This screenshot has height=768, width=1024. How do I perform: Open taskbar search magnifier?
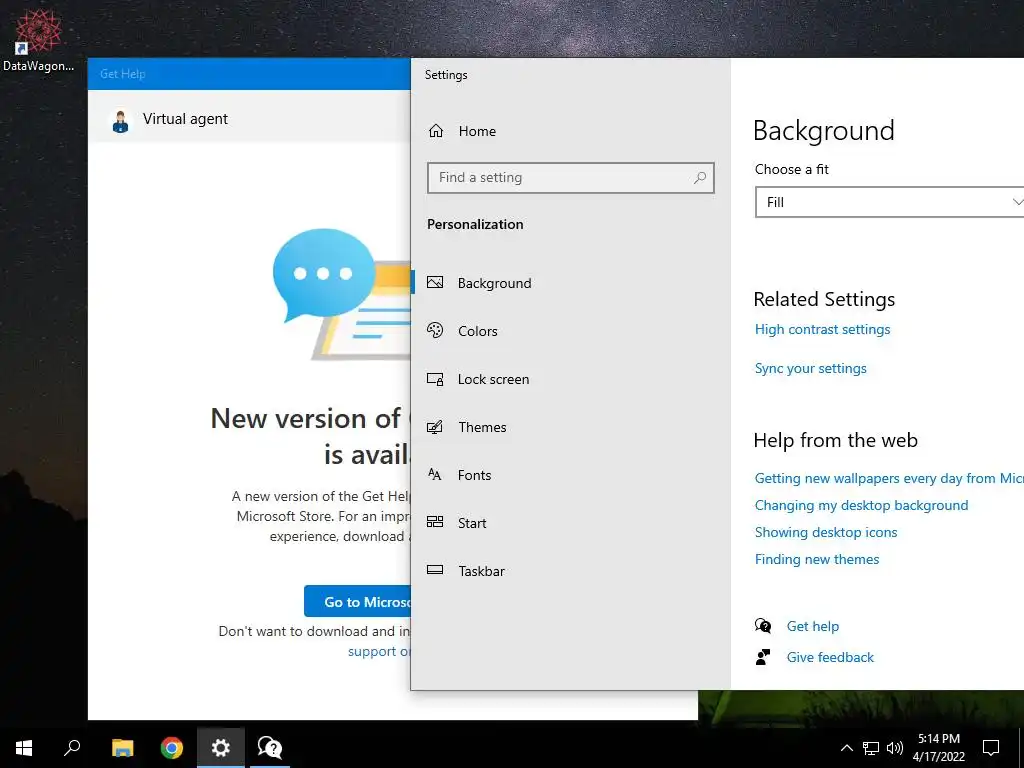pyautogui.click(x=72, y=748)
